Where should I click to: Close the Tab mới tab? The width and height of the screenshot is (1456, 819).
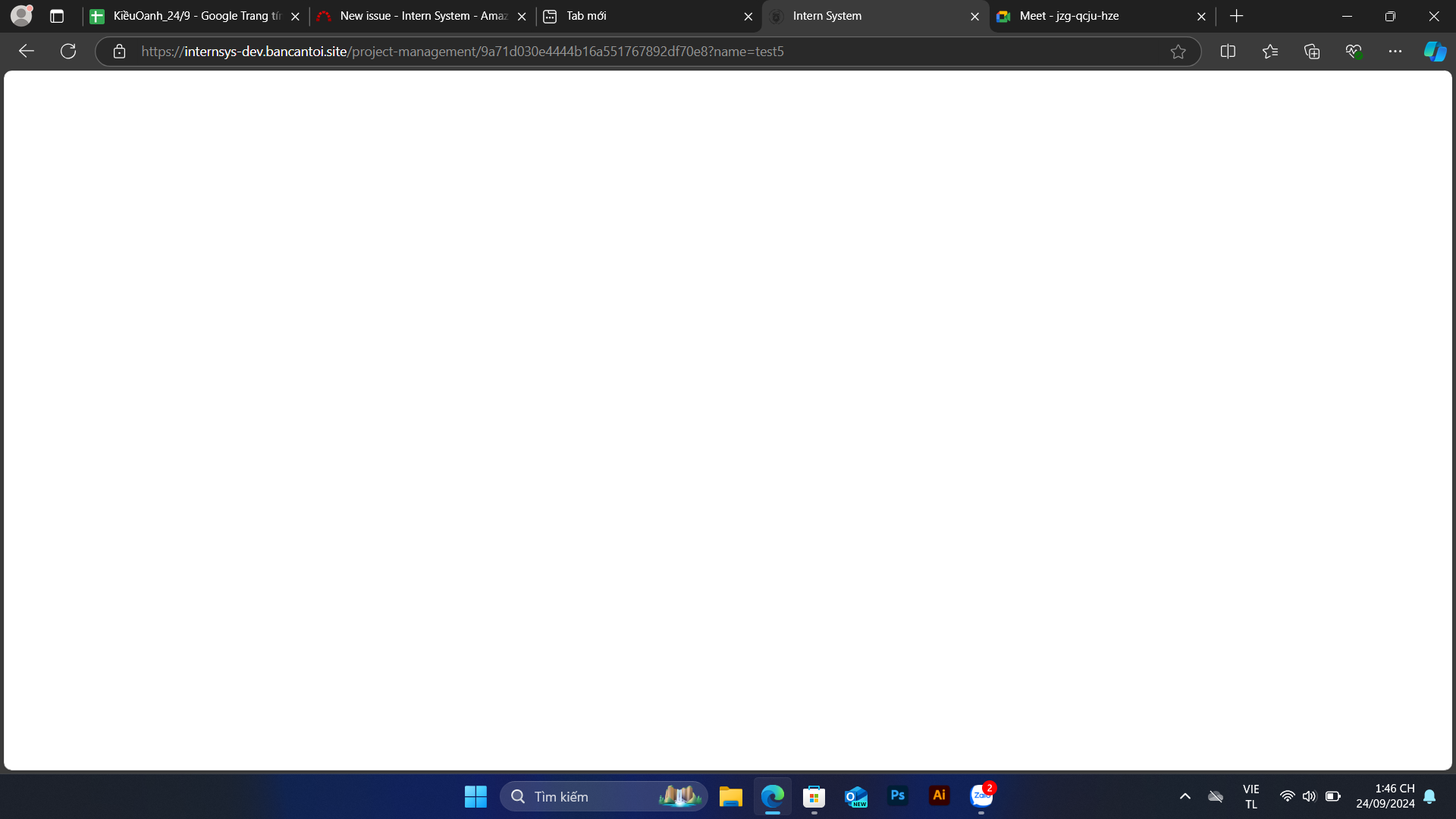pos(748,16)
